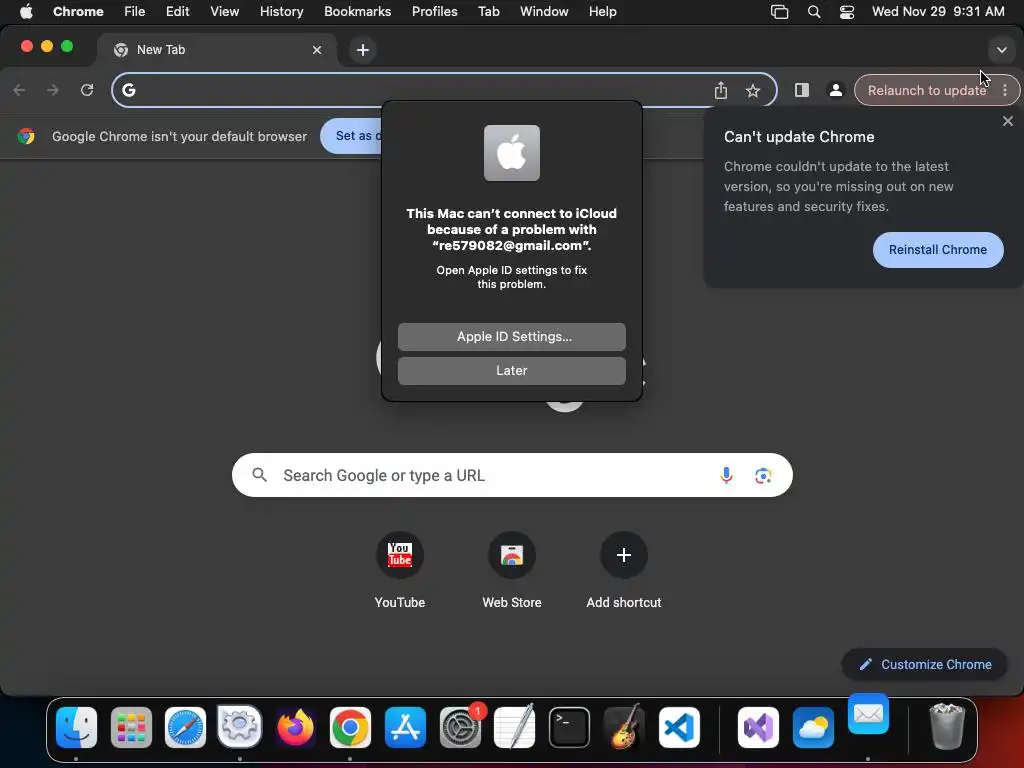Viewport: 1024px width, 768px height.
Task: Open the Tab menu
Action: pos(488,11)
